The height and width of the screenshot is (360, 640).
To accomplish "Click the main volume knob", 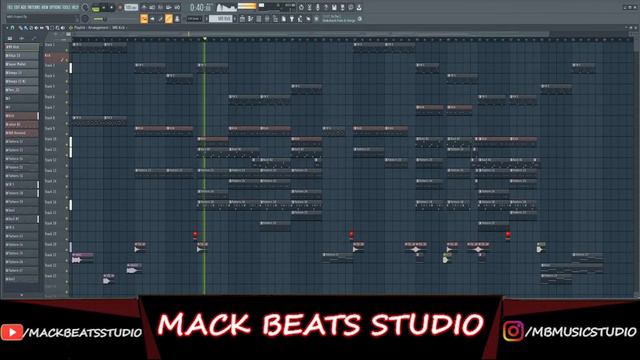I will [85, 7].
